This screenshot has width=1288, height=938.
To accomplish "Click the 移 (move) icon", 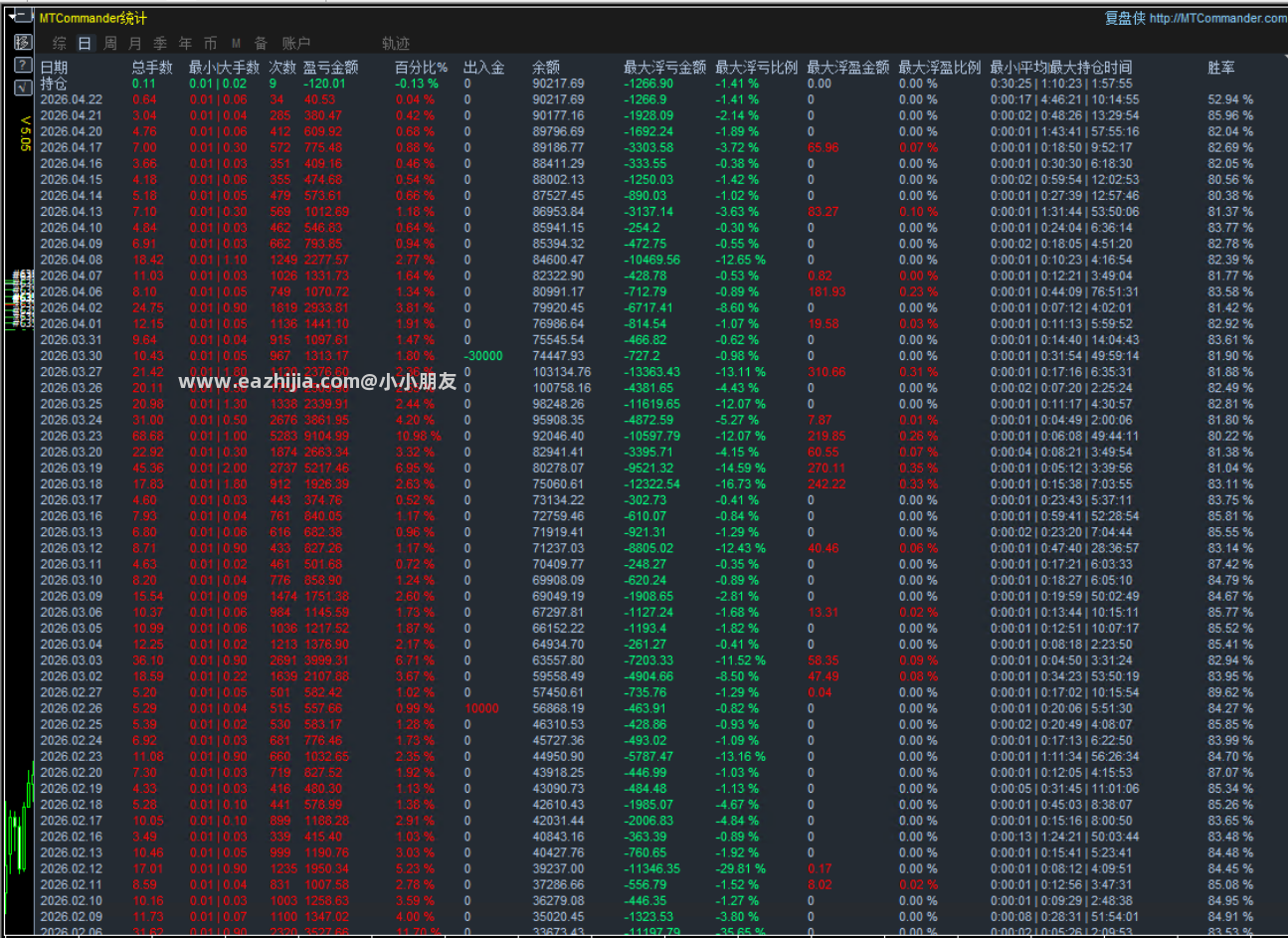I will point(24,42).
